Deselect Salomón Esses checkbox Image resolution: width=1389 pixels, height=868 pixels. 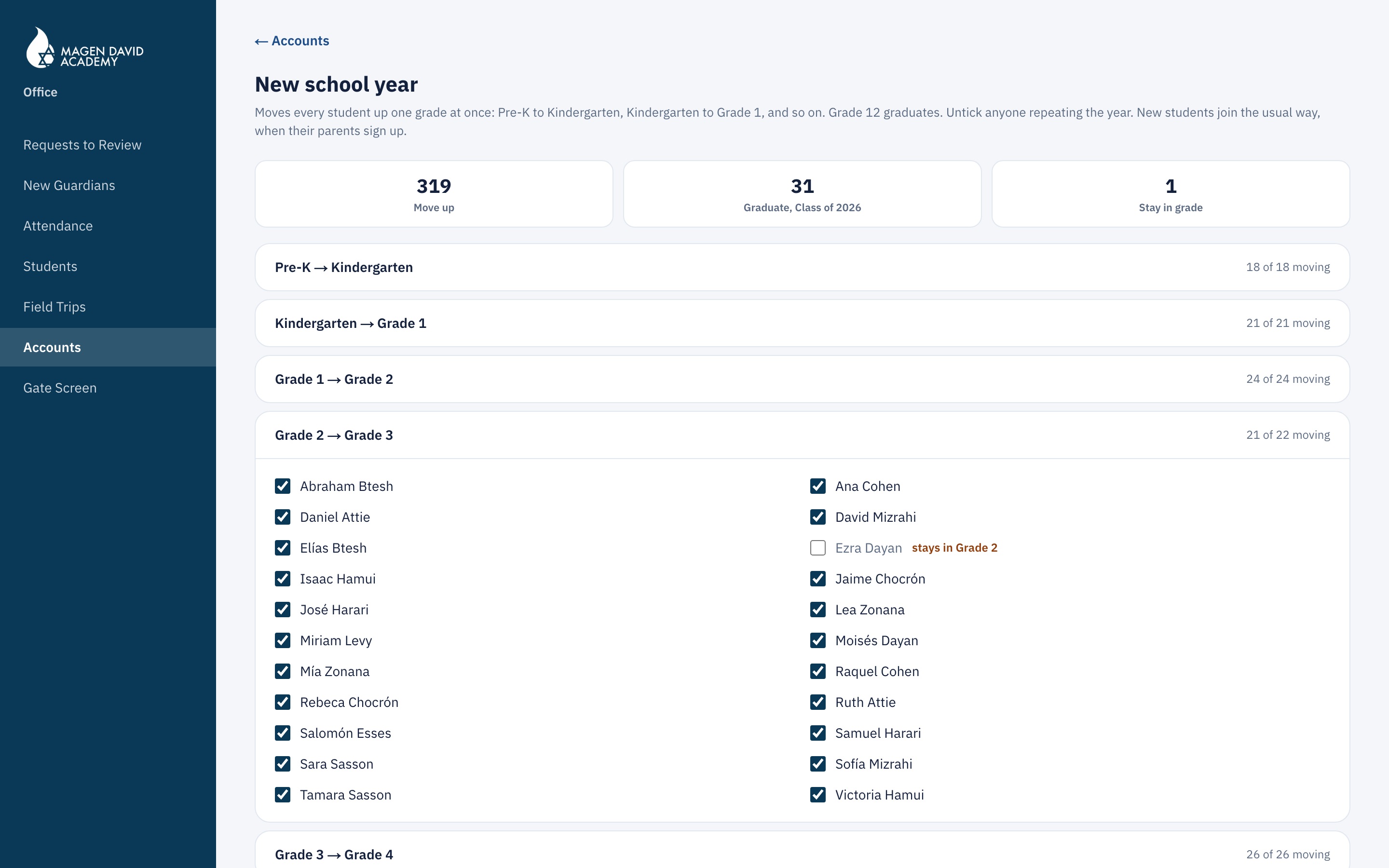pos(283,733)
